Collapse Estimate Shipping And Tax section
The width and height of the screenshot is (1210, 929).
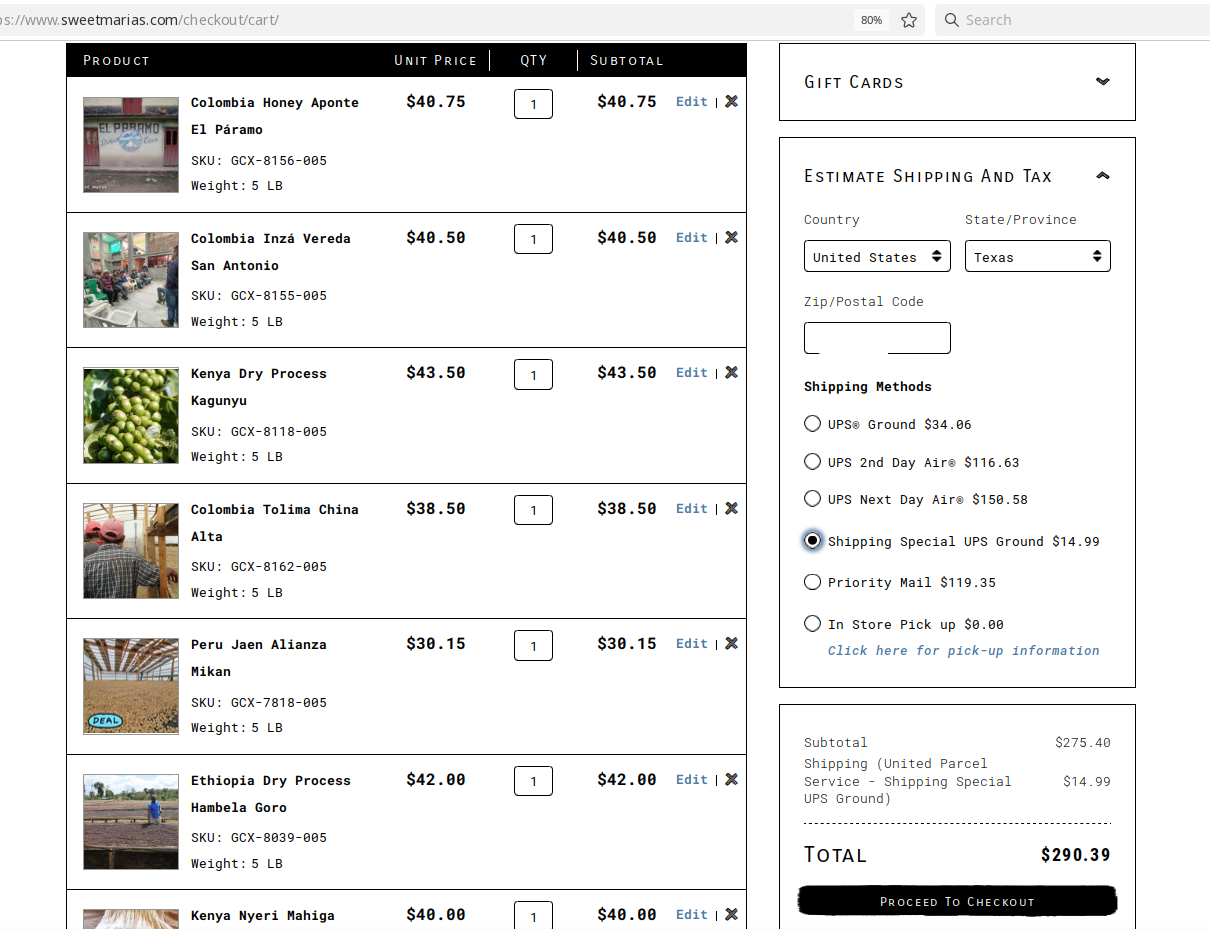1102,176
